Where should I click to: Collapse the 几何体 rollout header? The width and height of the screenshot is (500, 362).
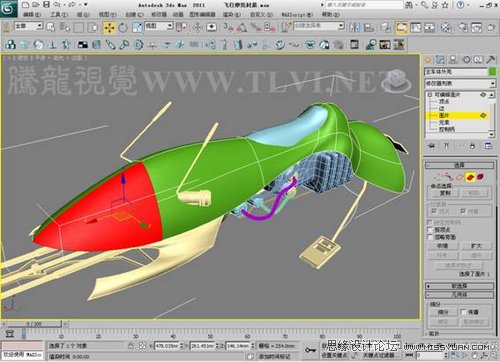pos(459,295)
